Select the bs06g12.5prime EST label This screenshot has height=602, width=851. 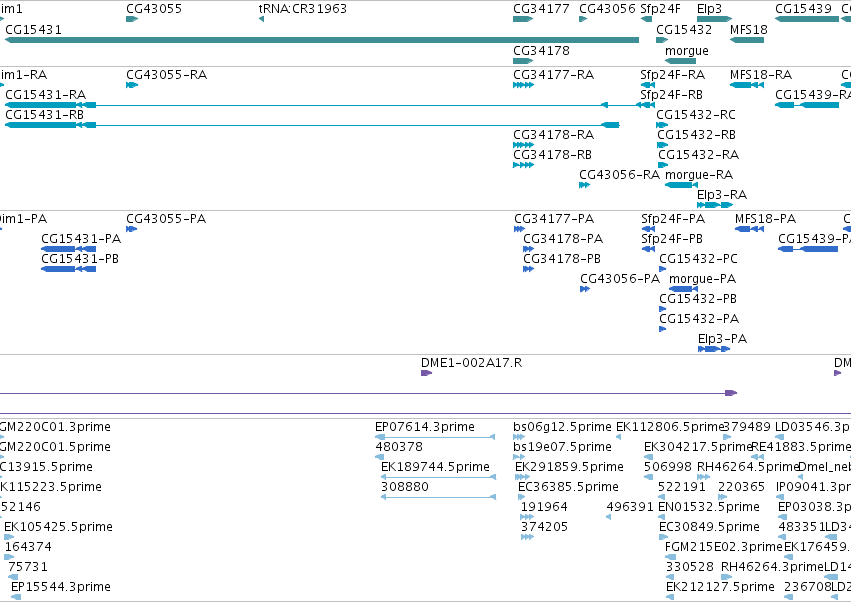[x=562, y=427]
